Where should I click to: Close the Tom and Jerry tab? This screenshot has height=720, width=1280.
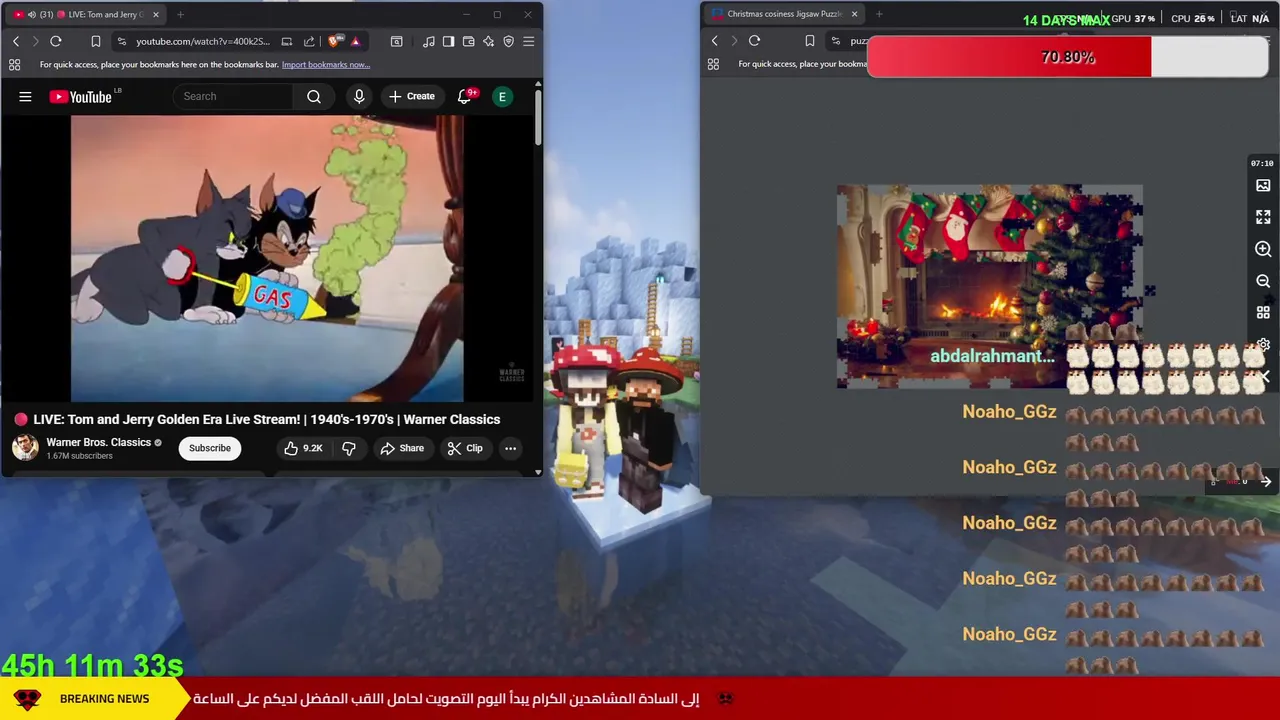point(155,14)
